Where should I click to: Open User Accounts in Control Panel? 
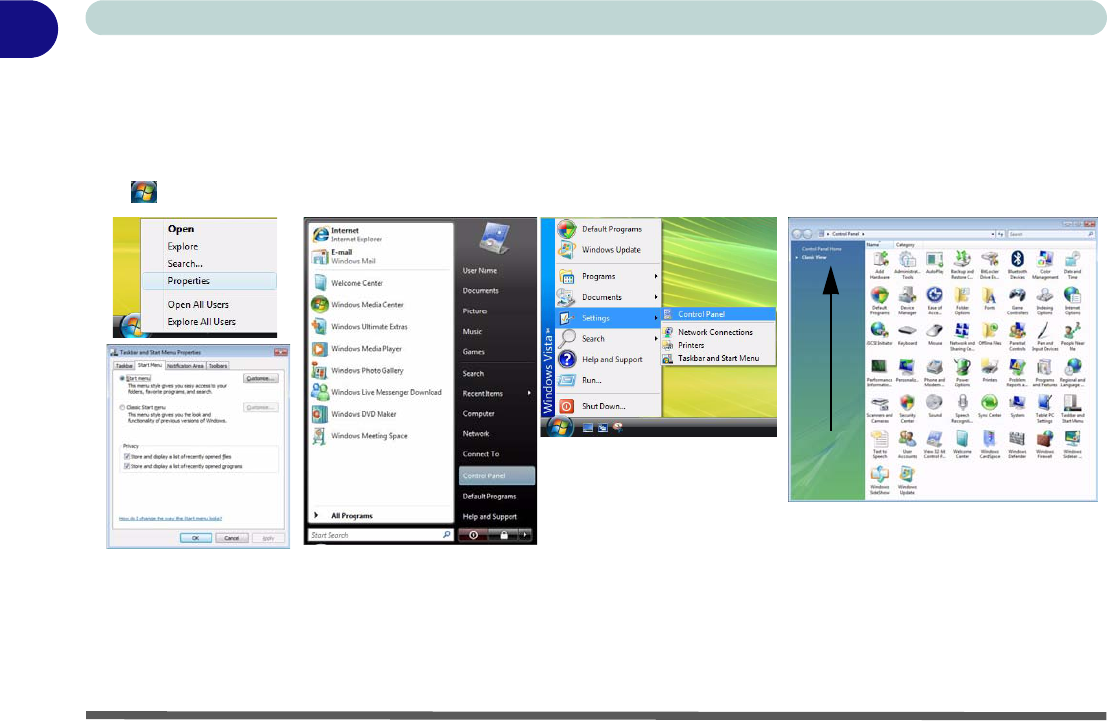pos(907,445)
